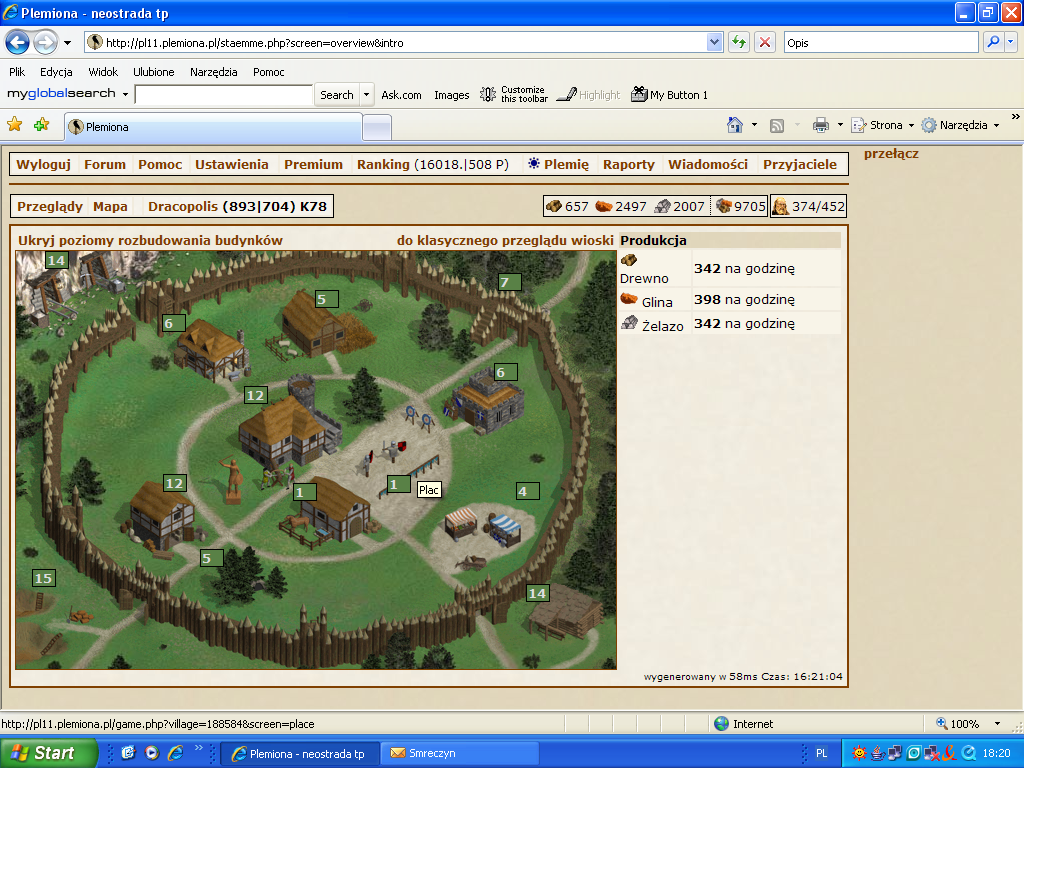Click the green Refresh page icon
Image resolution: width=1050 pixels, height=871 pixels.
(x=739, y=43)
